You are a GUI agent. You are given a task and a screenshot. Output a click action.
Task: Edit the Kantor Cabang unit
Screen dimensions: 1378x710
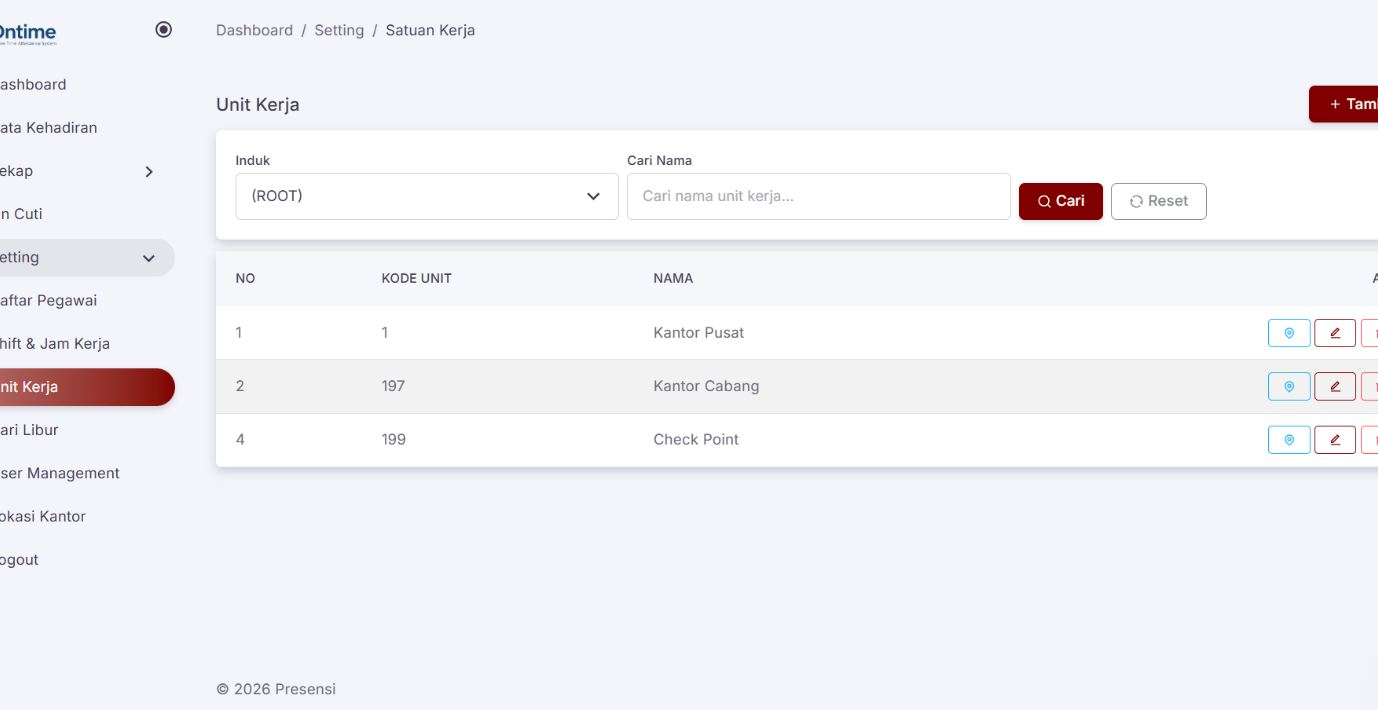point(1334,386)
